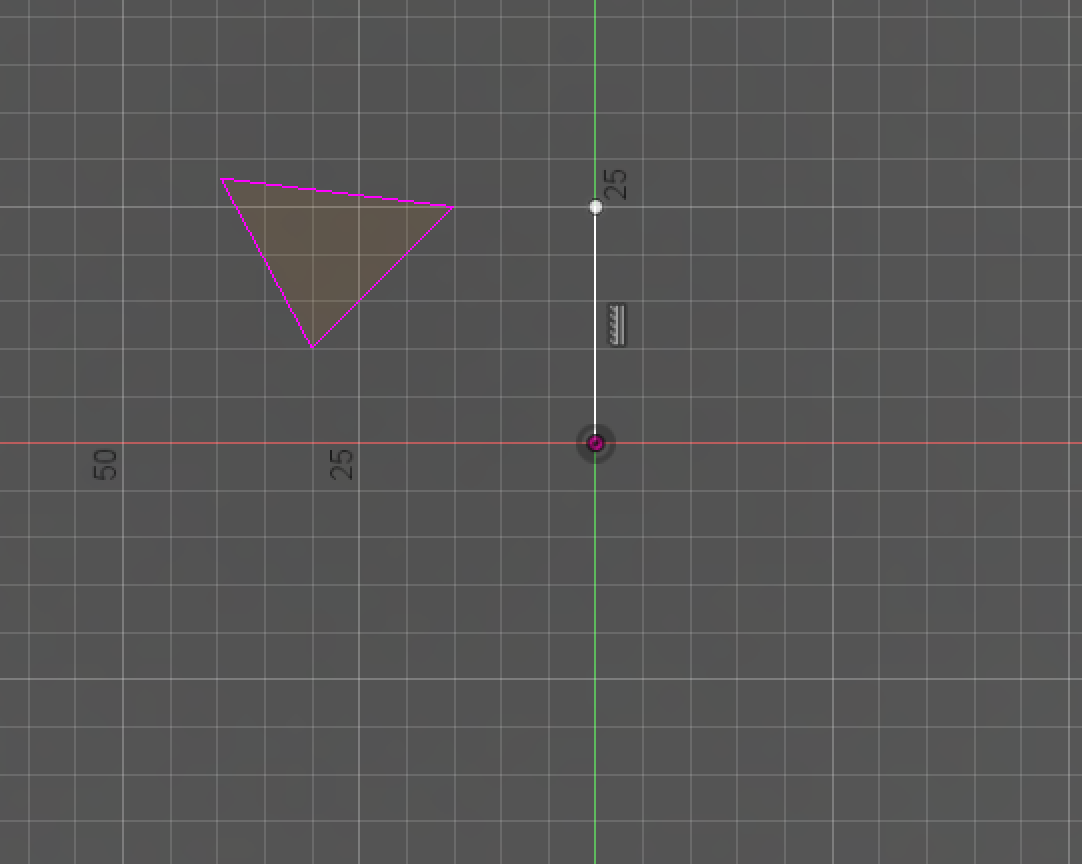Click the vertical constraint icon beside the line
This screenshot has width=1082, height=864.
(617, 325)
